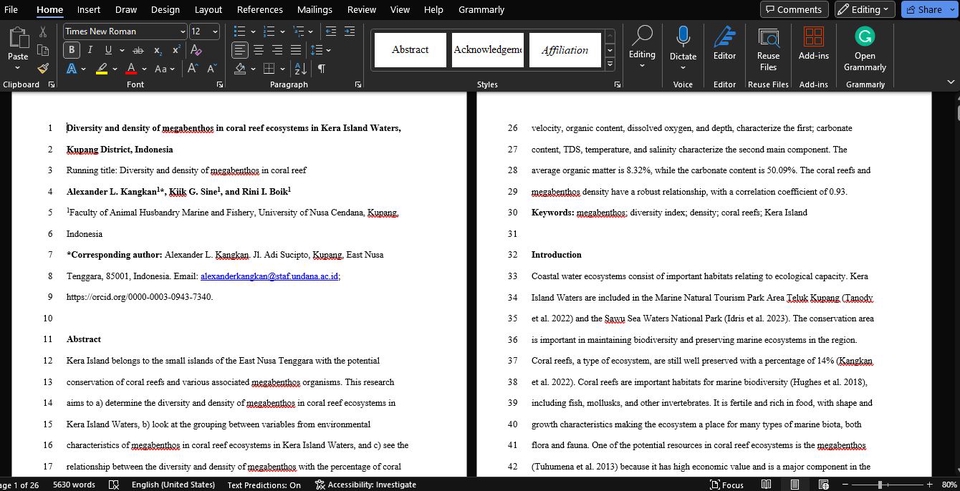Apply strikethrough formatting
This screenshot has height=491, width=960.
pyautogui.click(x=138, y=50)
